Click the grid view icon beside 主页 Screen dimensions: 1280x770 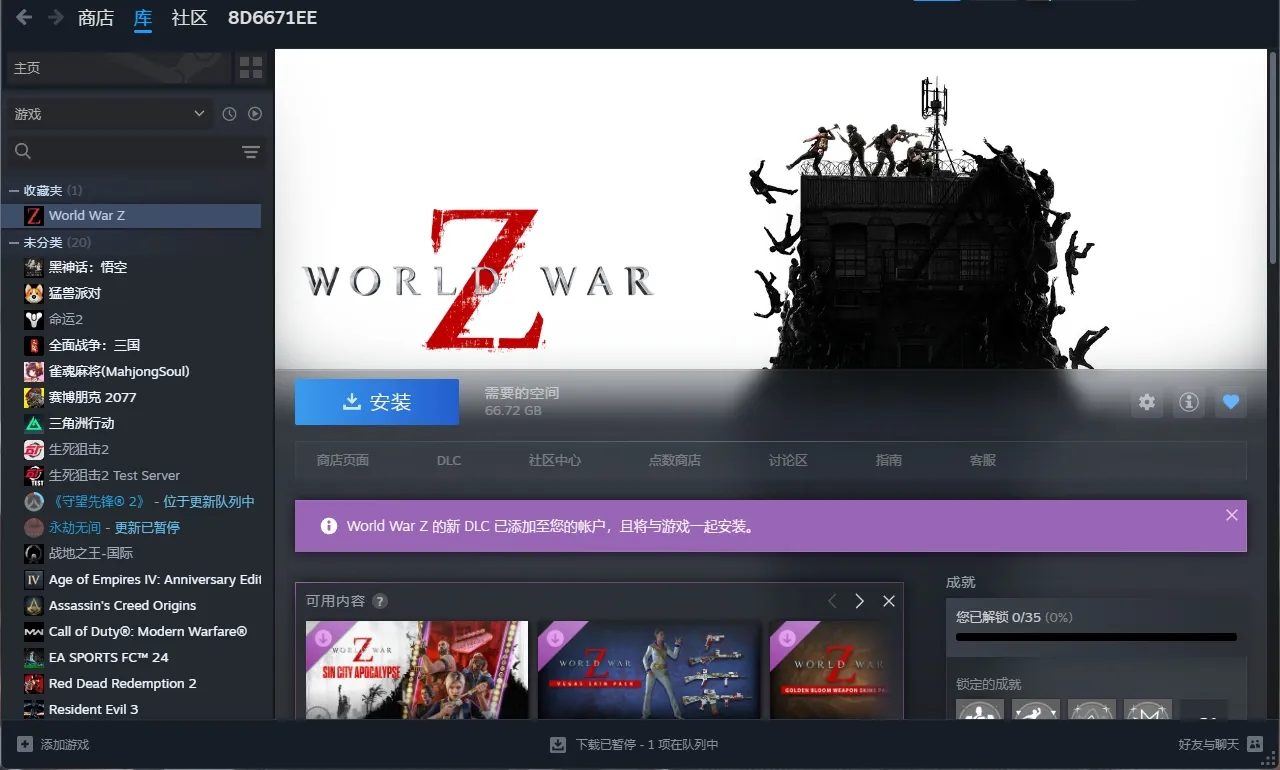(250, 68)
